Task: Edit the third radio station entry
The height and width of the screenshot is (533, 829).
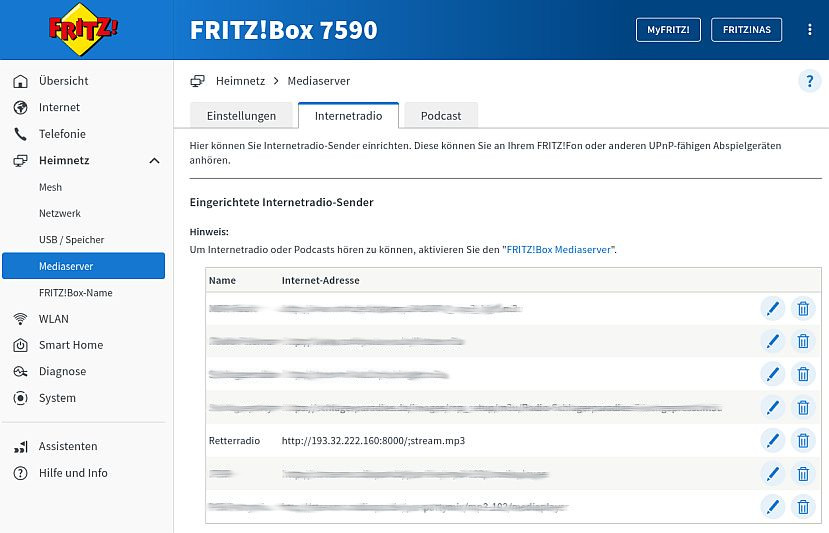Action: point(772,374)
